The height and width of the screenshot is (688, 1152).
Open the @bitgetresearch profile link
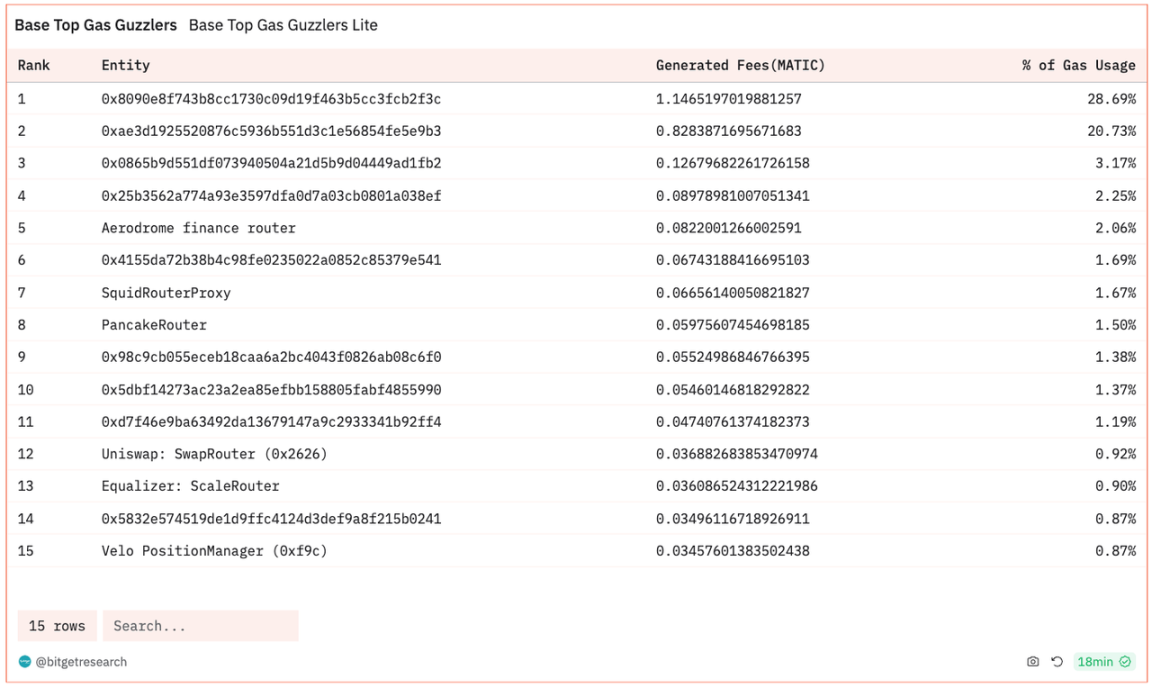click(81, 662)
